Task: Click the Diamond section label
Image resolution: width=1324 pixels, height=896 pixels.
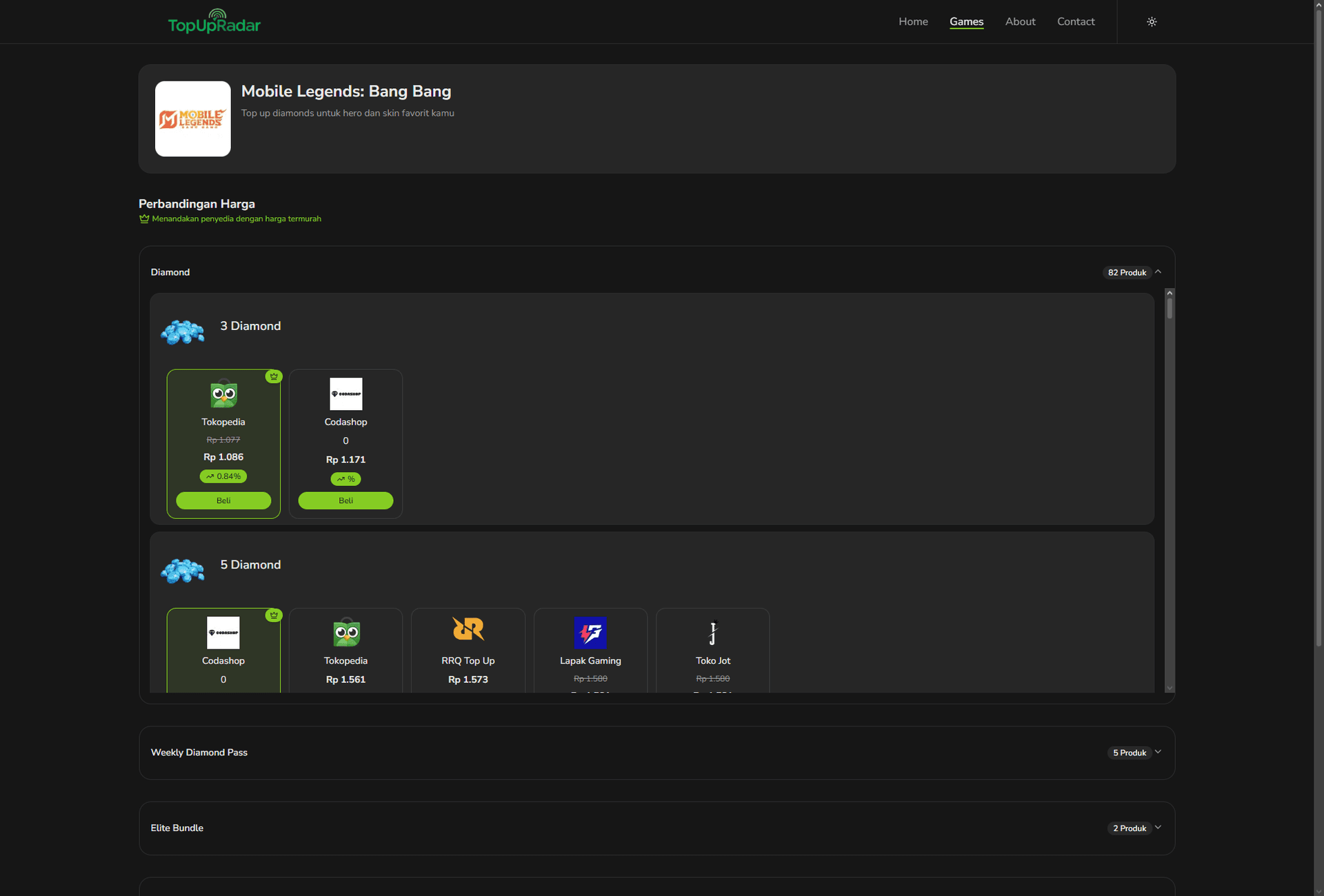Action: coord(170,272)
